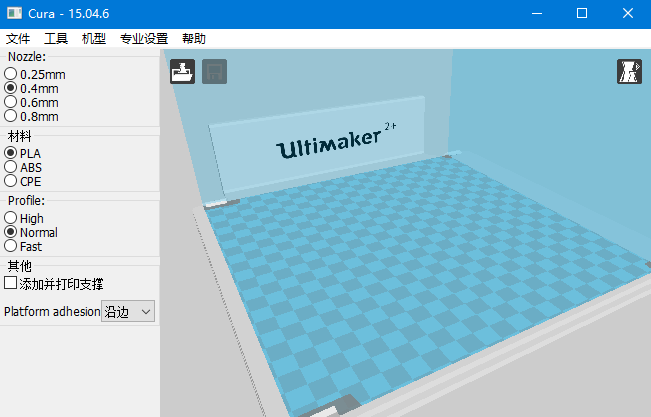Minimize the Cura window

point(537,13)
